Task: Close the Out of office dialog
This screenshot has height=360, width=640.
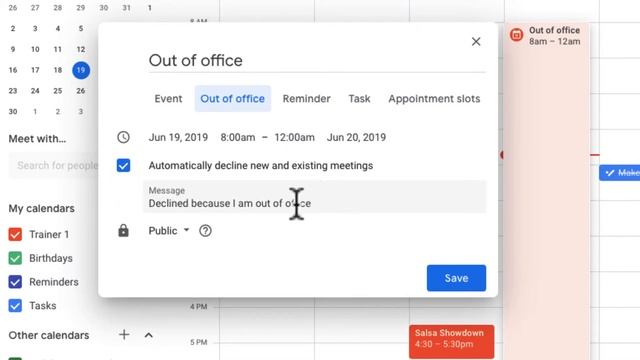Action: (x=476, y=41)
